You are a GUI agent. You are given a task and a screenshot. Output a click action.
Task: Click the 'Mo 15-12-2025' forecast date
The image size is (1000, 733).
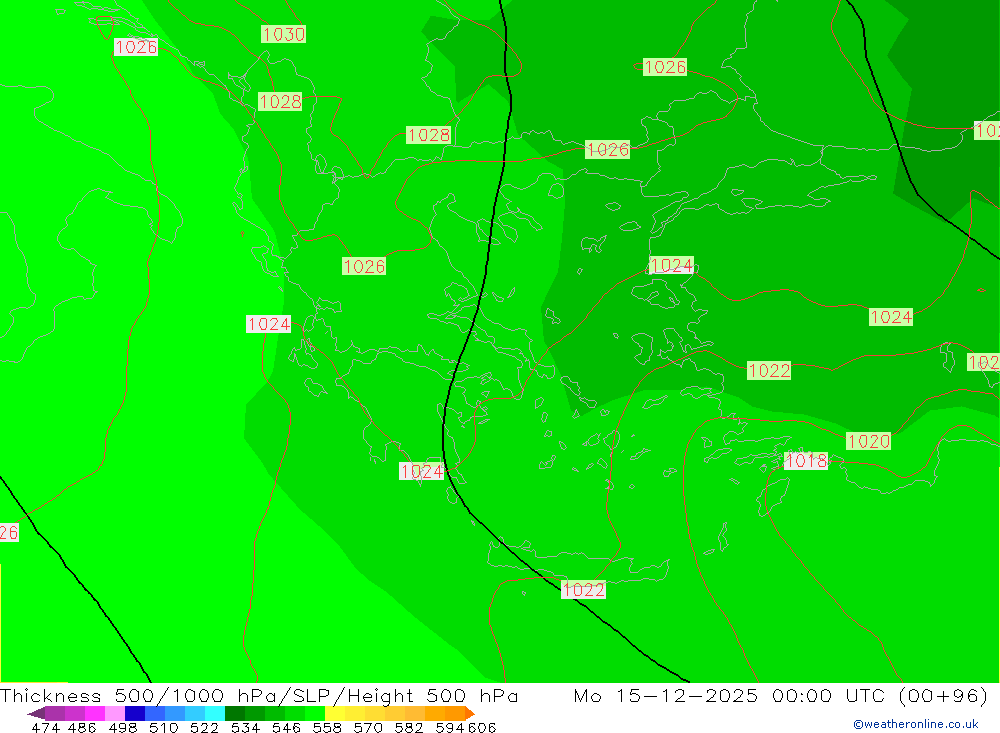(666, 695)
